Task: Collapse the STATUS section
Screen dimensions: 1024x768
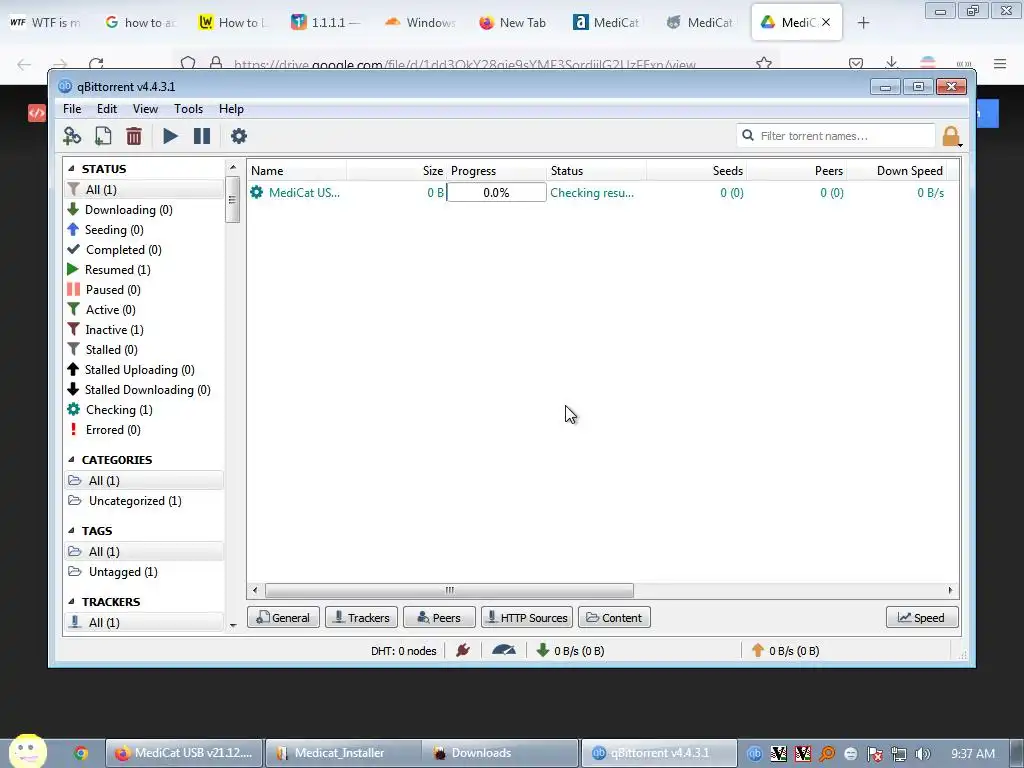Action: point(71,168)
